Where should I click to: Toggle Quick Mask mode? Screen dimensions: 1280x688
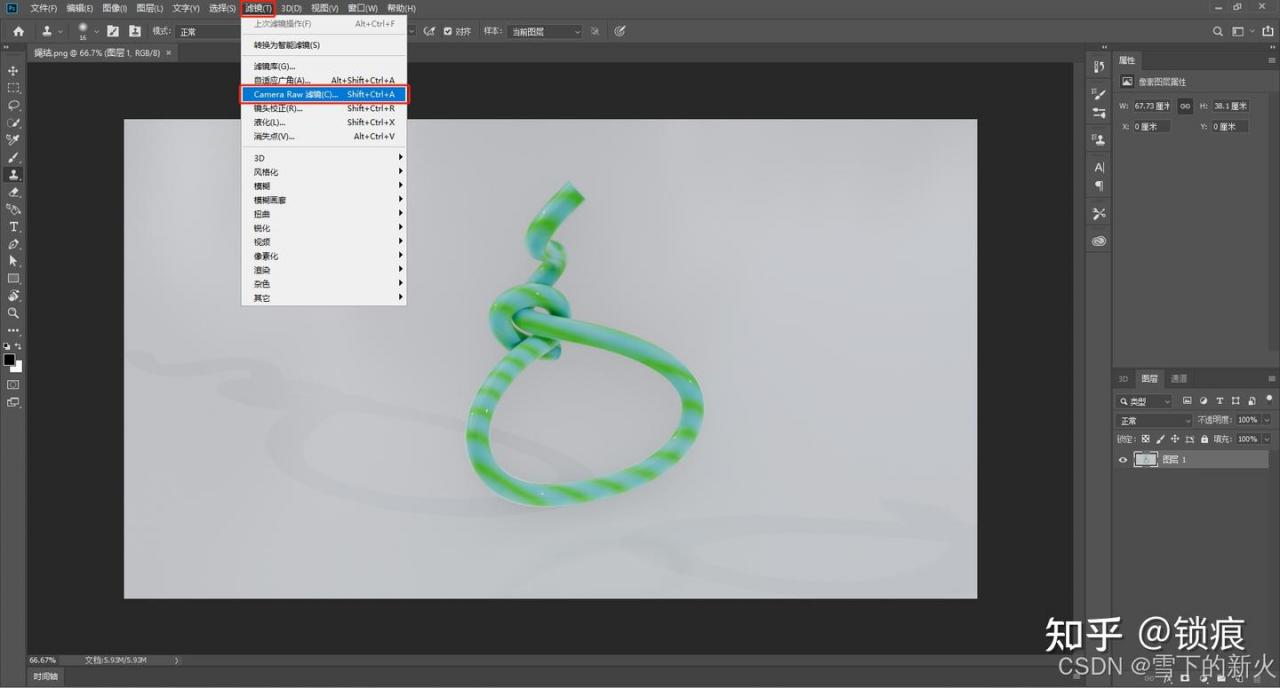(13, 384)
